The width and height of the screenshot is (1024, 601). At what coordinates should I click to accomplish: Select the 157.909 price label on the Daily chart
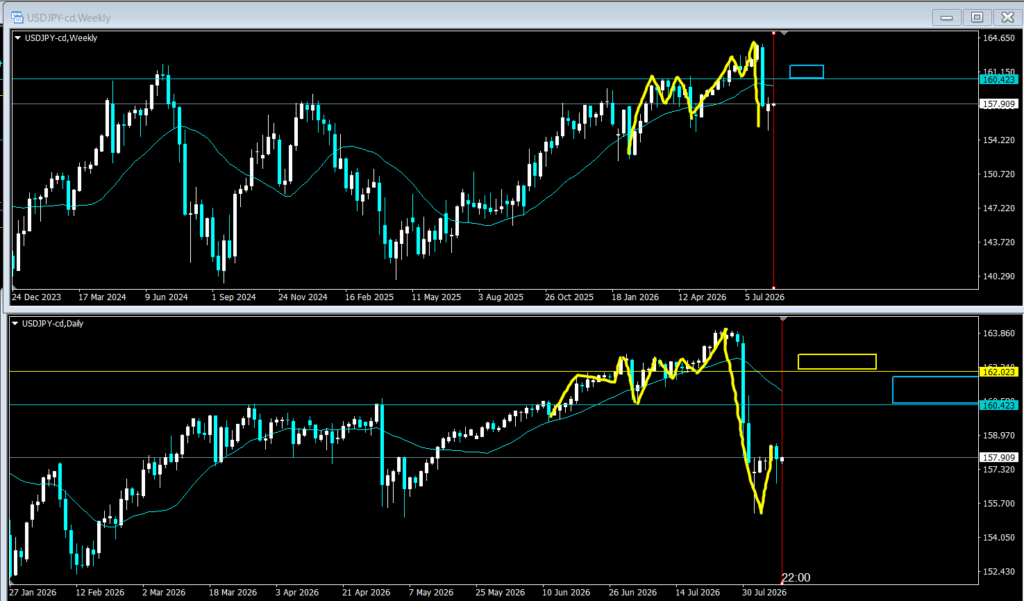[999, 457]
